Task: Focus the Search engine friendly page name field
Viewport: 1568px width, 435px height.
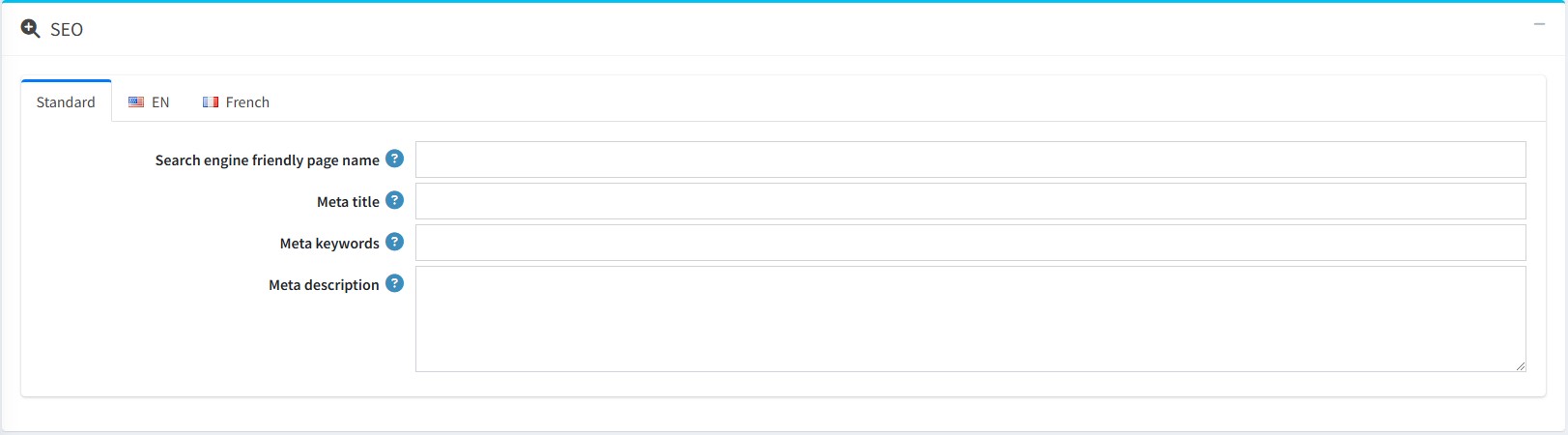Action: pyautogui.click(x=970, y=159)
